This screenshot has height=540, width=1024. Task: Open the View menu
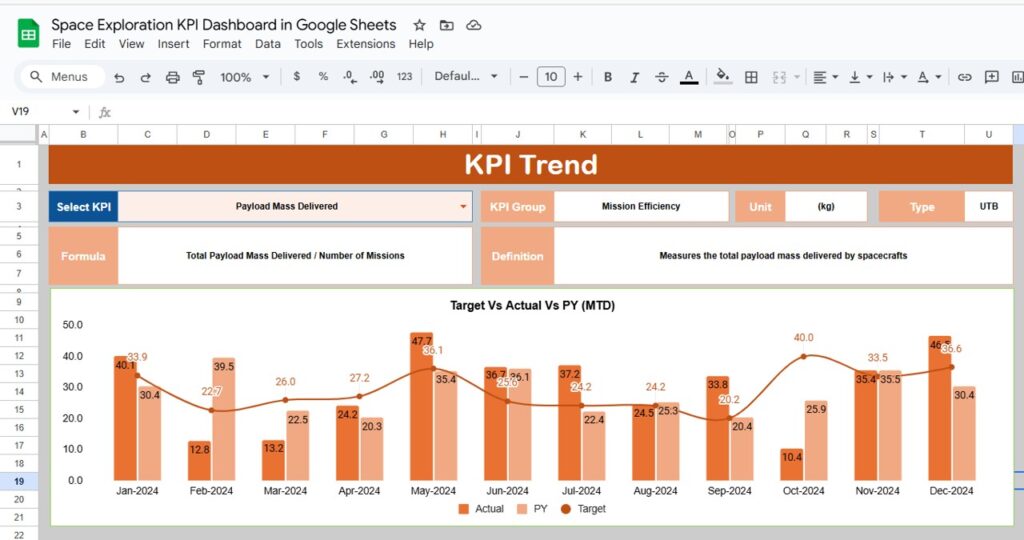click(x=131, y=44)
